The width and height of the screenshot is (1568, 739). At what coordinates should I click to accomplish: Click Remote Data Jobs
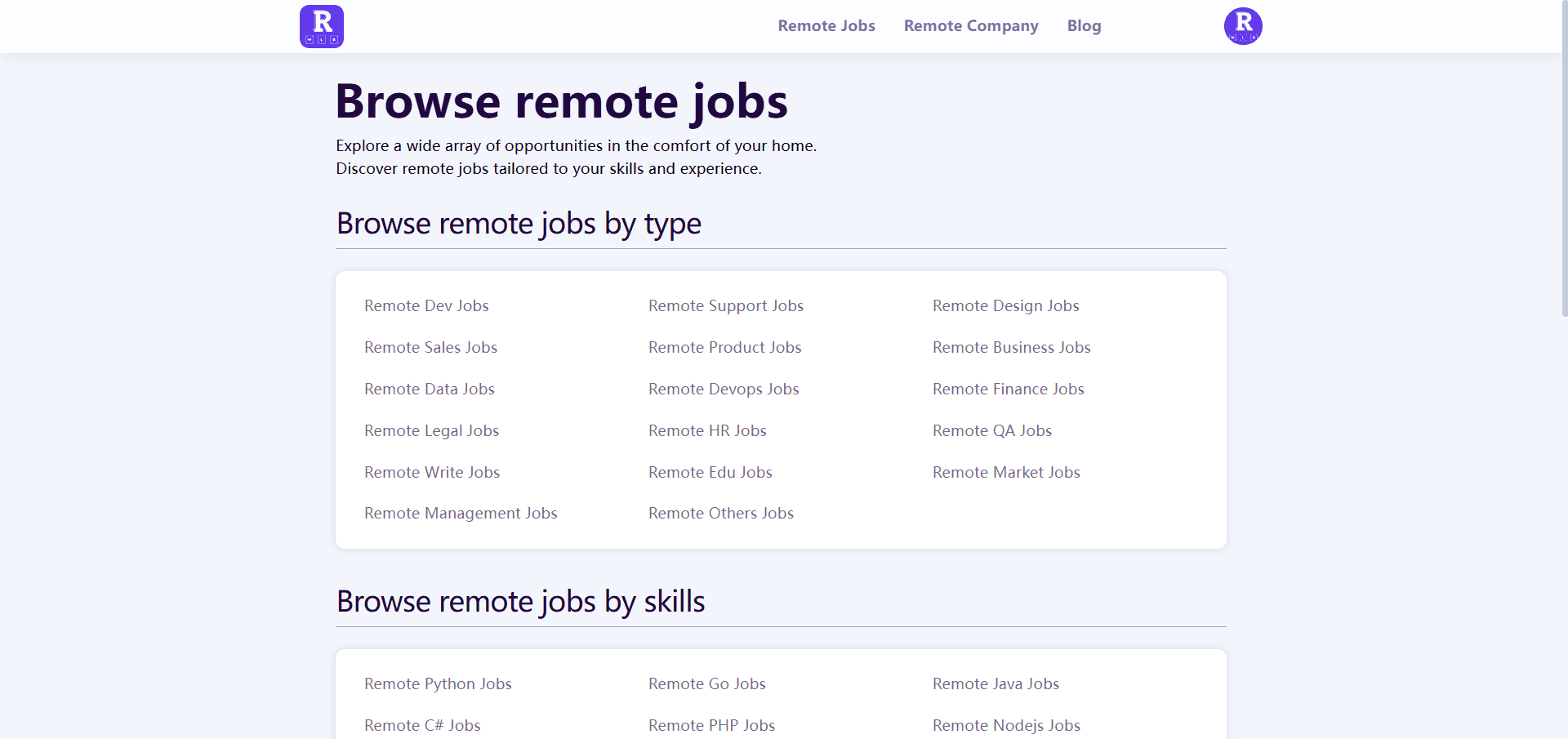(x=429, y=389)
